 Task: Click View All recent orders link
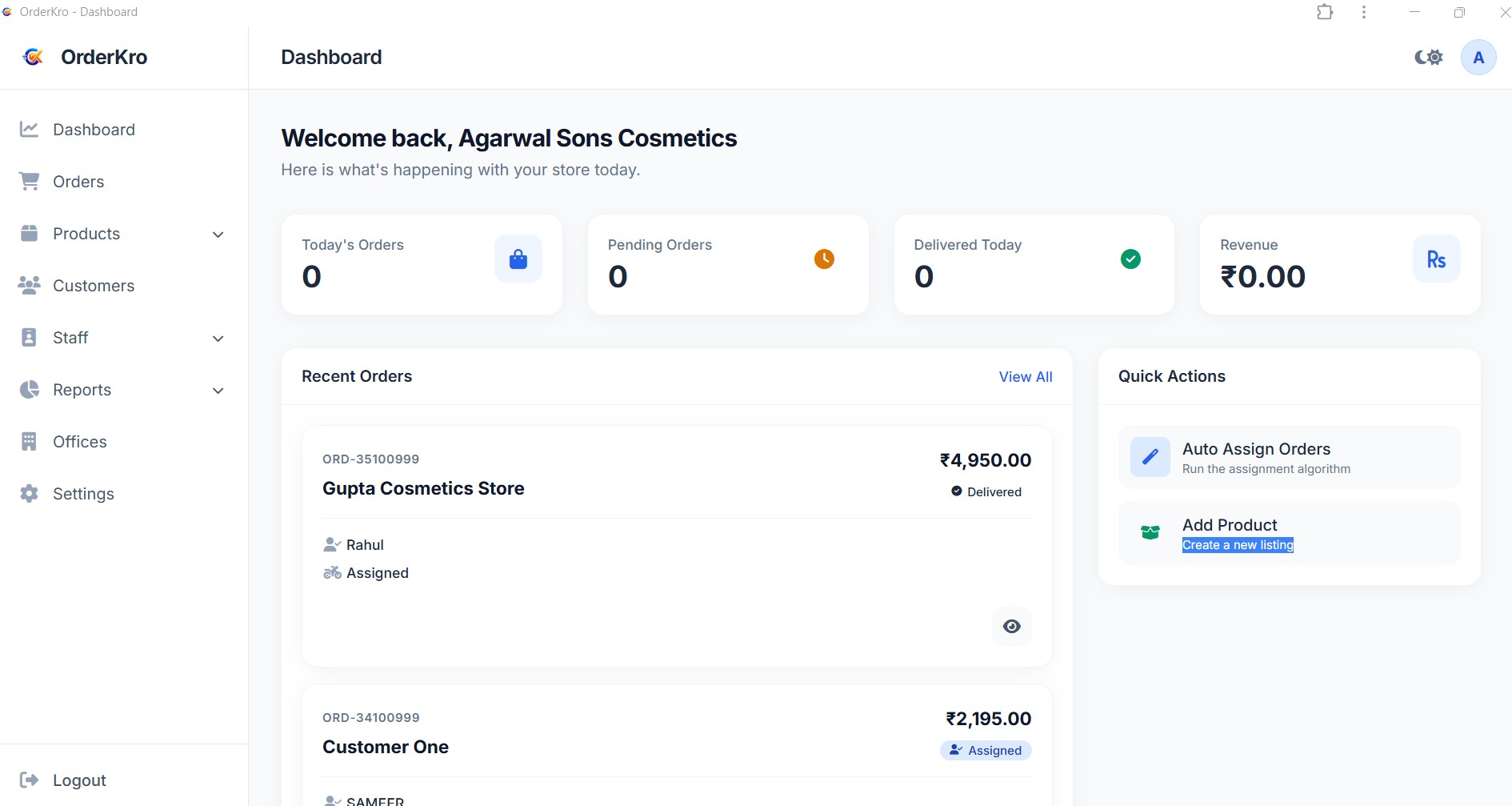[1026, 376]
